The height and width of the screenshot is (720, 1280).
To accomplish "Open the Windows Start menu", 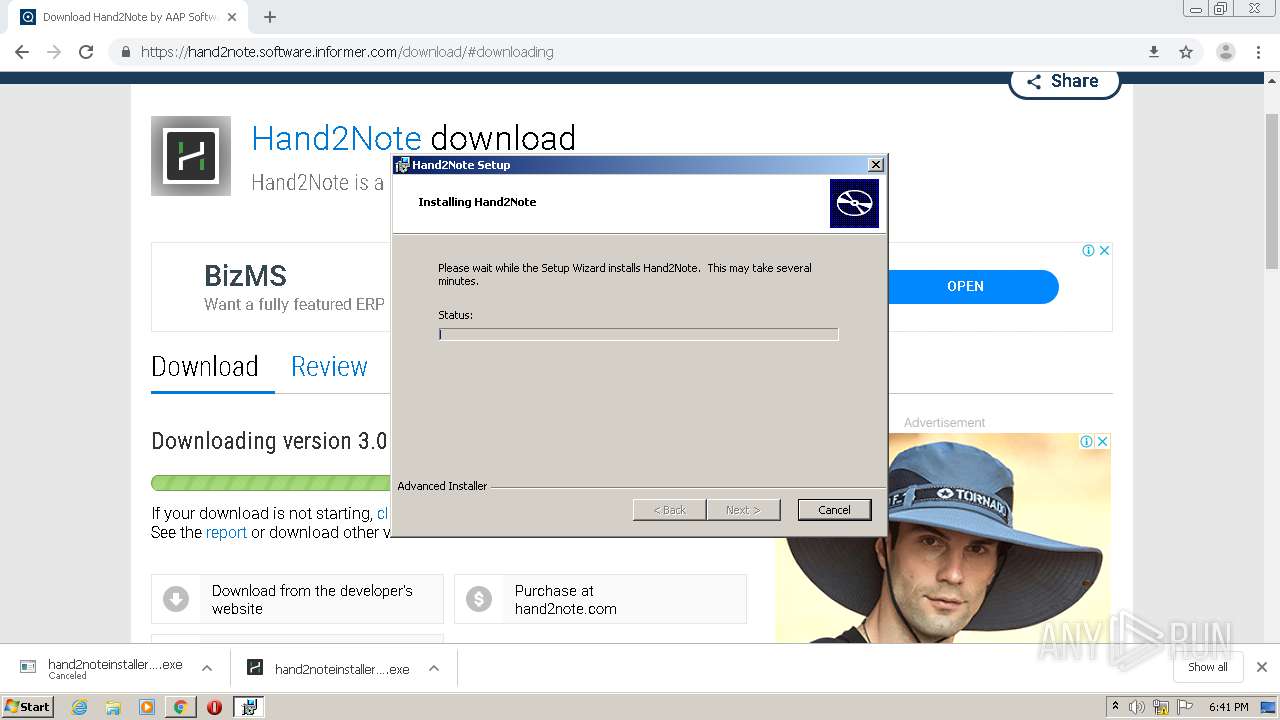I will pyautogui.click(x=28, y=706).
